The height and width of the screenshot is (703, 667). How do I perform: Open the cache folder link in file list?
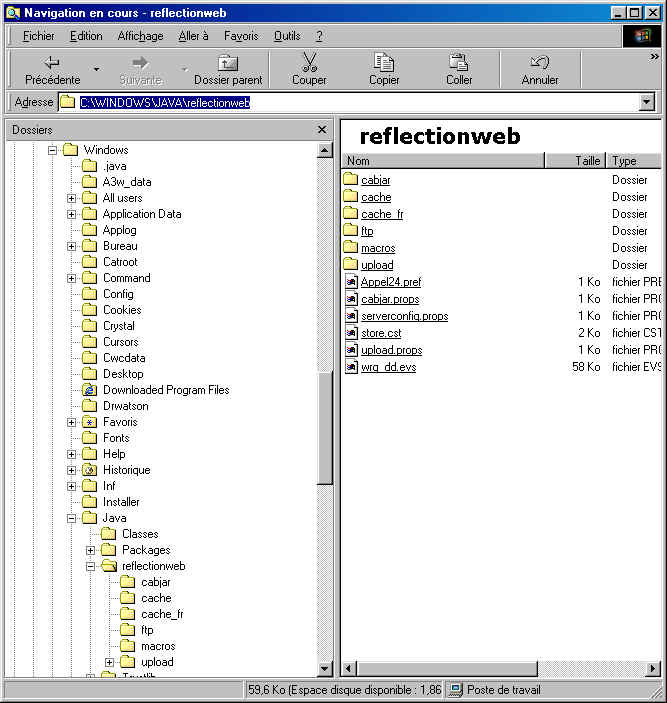click(376, 197)
